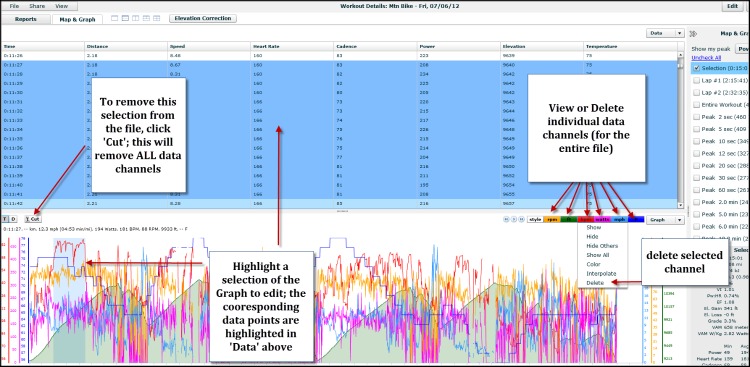Click the rewind graph navigation button
Screen dimensions: 750x367
(506, 220)
